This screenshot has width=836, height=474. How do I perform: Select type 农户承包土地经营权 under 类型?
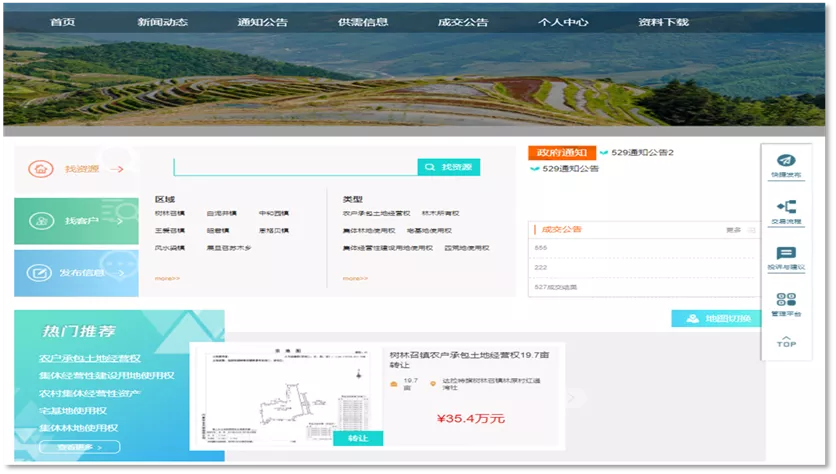[376, 213]
